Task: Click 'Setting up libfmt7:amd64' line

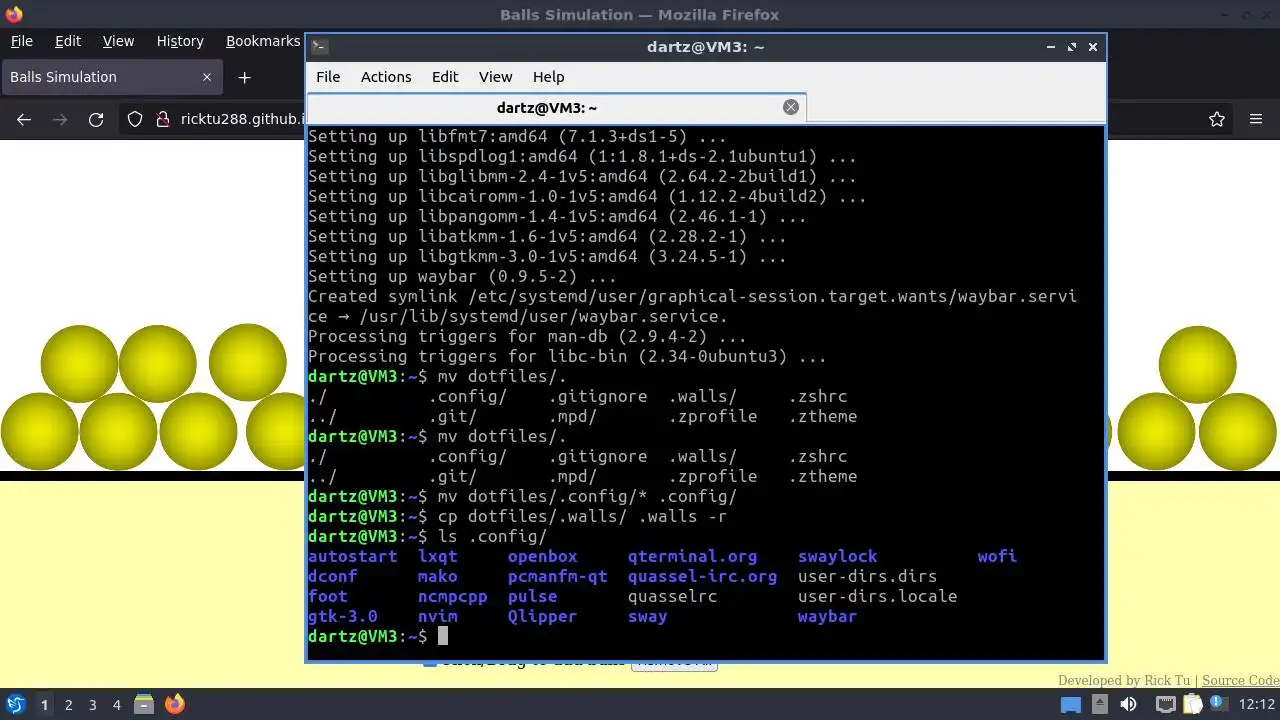Action: [x=517, y=136]
